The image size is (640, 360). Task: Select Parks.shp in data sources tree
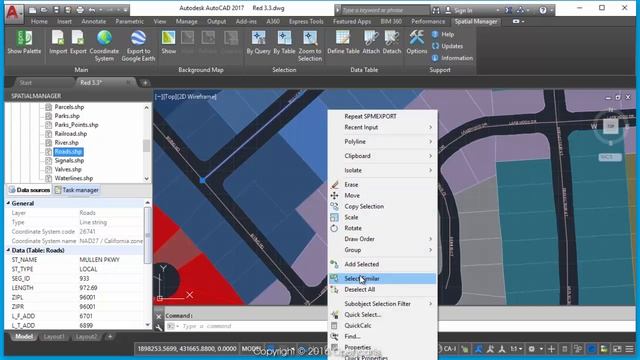coord(67,116)
